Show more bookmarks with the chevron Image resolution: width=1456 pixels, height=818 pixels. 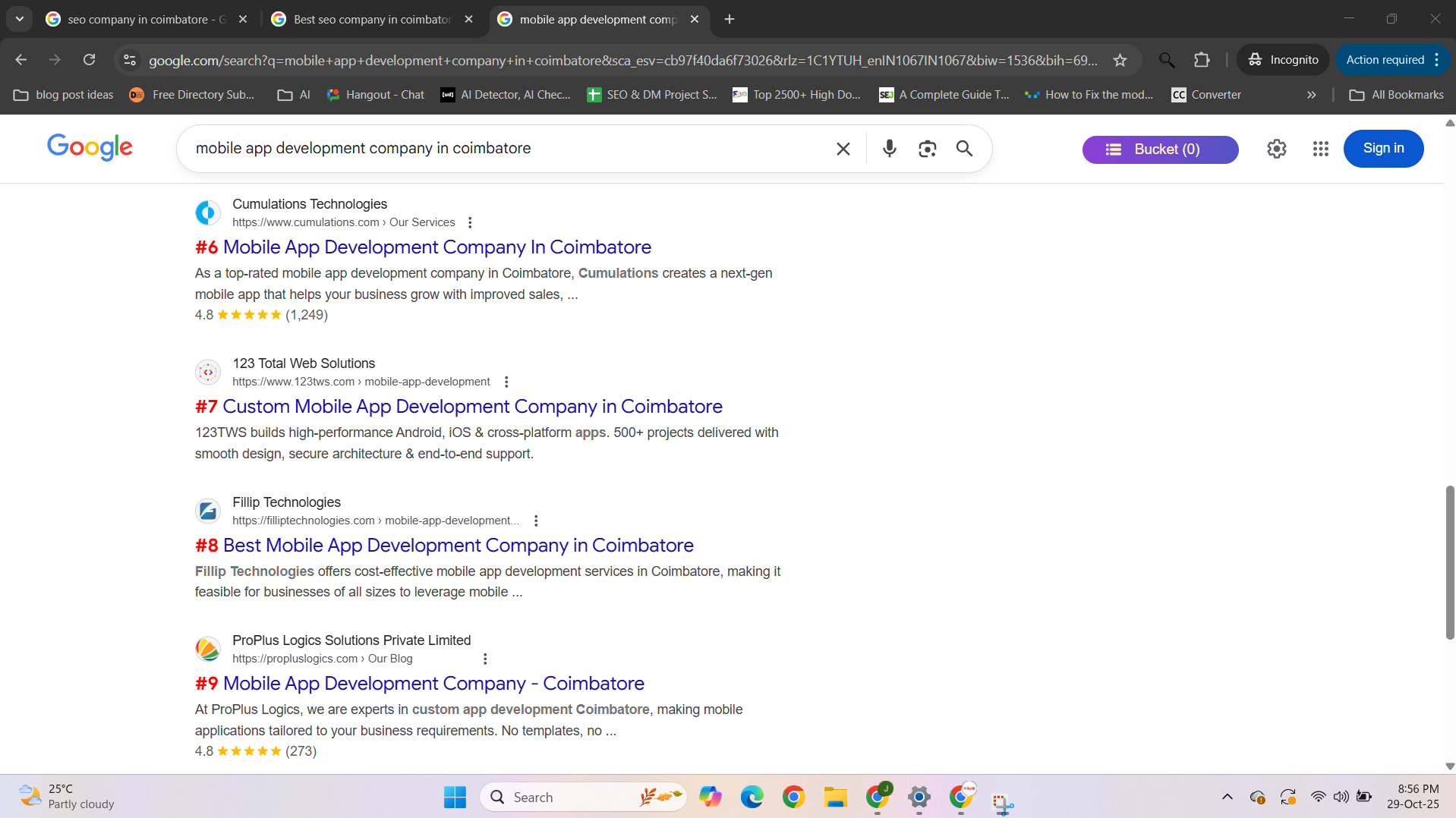pyautogui.click(x=1311, y=95)
